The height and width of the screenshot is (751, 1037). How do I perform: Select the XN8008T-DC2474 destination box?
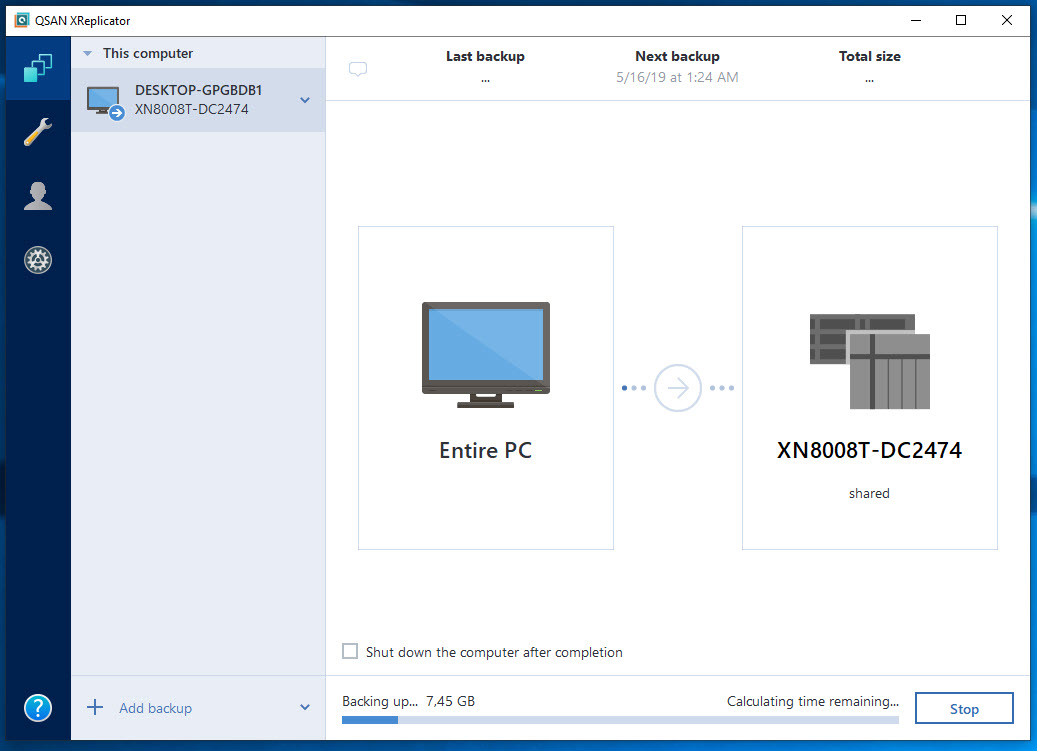tap(870, 388)
